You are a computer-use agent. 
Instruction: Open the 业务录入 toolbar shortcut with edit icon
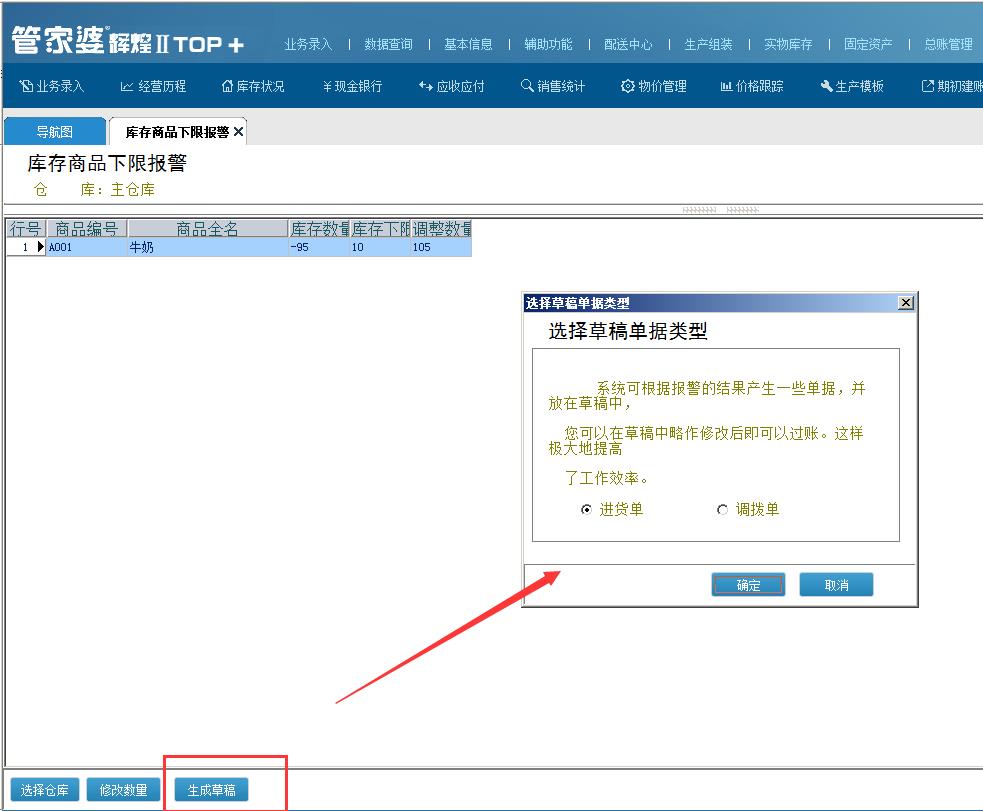point(51,86)
